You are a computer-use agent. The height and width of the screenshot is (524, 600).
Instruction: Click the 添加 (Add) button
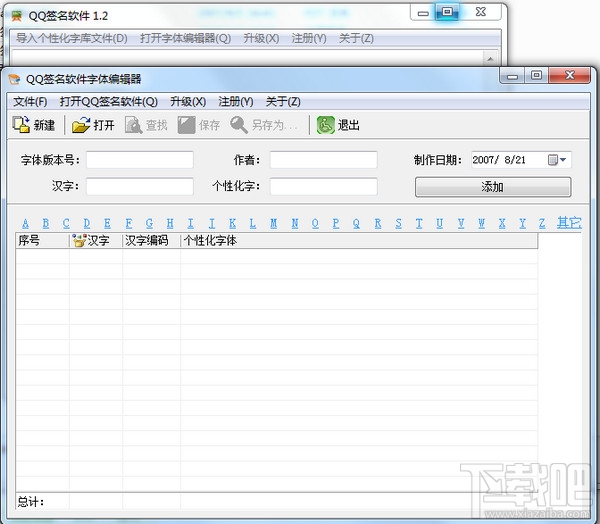(493, 187)
